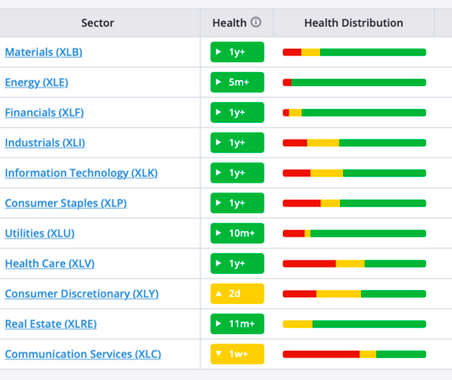Click the yellow 2d health badge for Consumer Discretionary

237,294
